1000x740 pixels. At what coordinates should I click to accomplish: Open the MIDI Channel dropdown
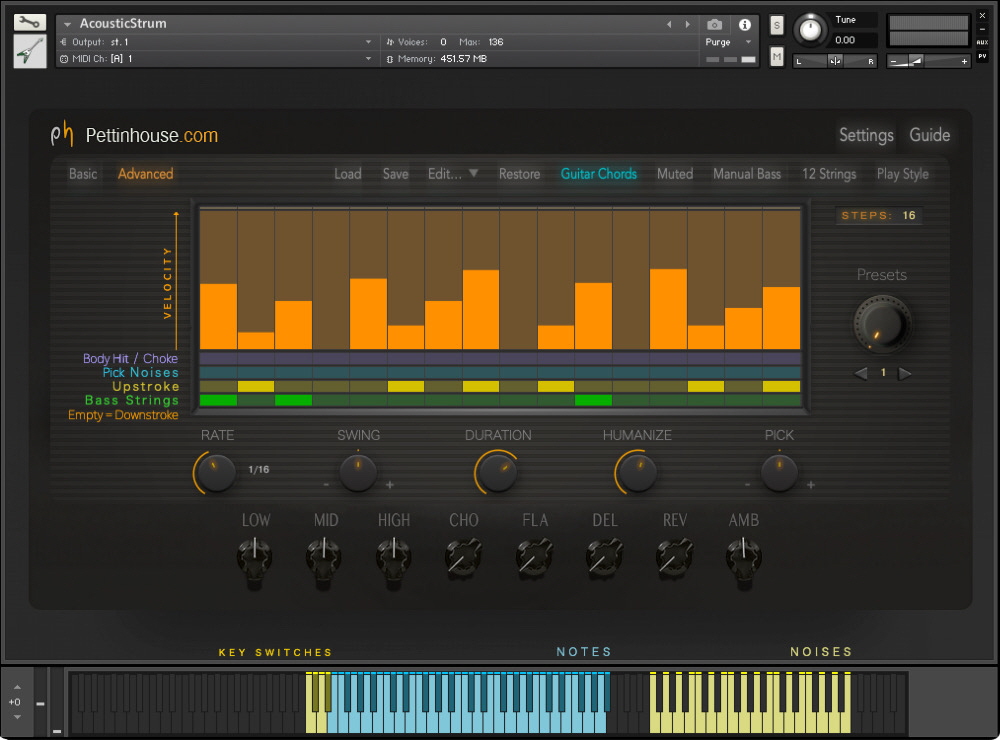tap(369, 58)
